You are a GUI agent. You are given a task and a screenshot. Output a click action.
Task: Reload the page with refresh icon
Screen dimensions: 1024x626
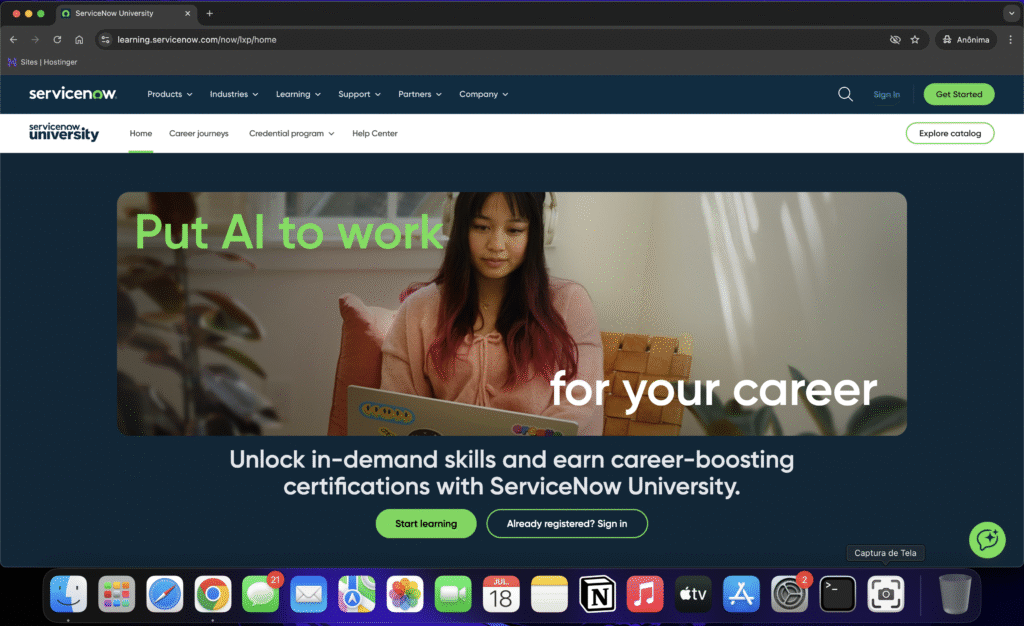57,40
